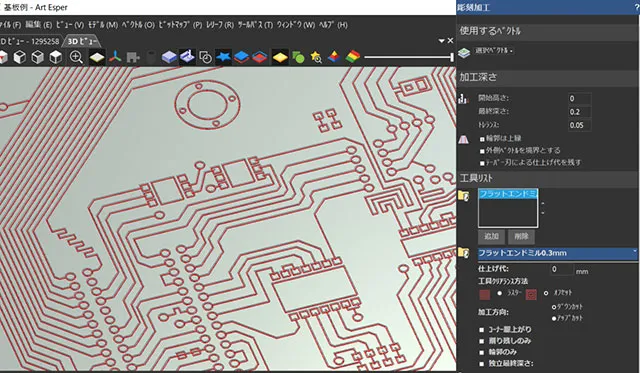Toggle the 彫り残しのみ checkbox
The width and height of the screenshot is (640, 373).
tap(482, 341)
